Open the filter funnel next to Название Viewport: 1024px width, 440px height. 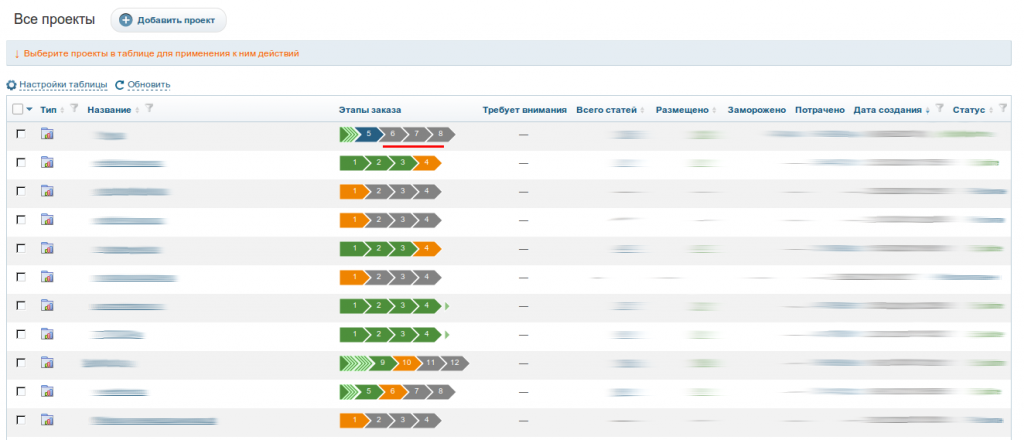coord(149,108)
